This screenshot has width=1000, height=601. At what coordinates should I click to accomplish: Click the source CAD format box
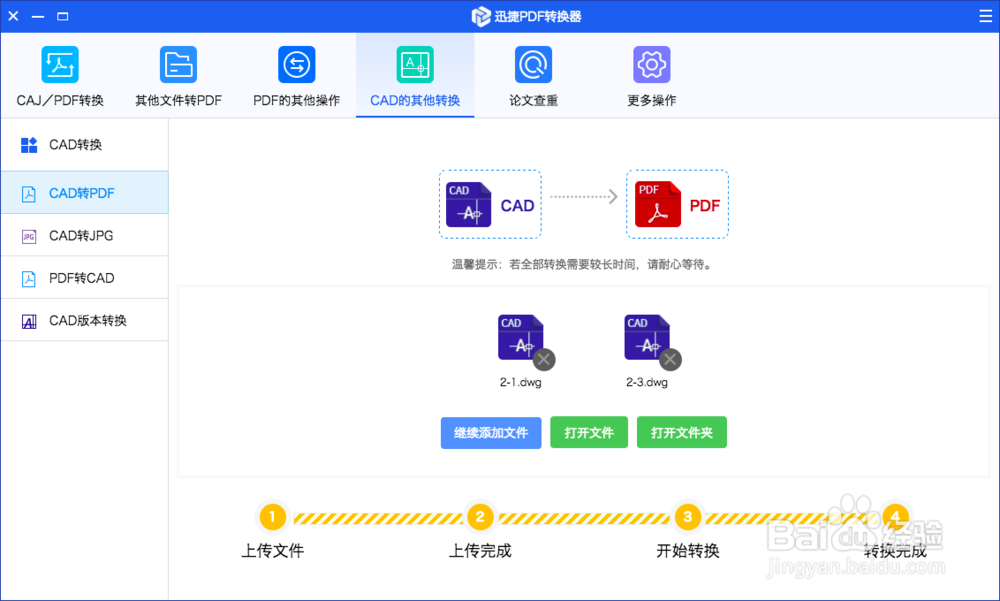coord(490,204)
